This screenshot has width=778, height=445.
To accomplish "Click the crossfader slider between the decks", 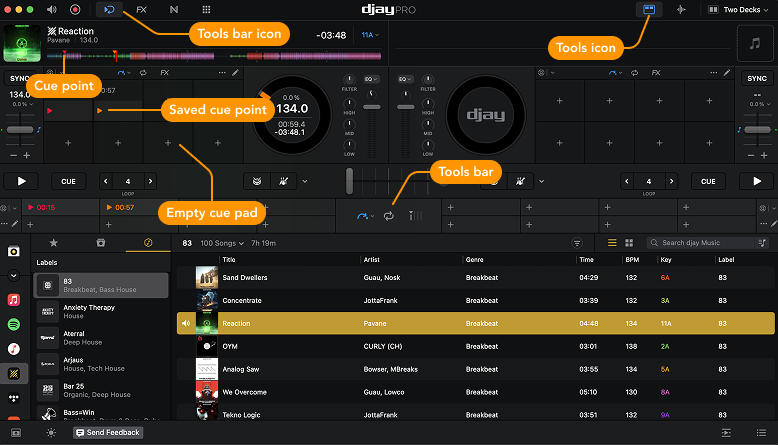I will pyautogui.click(x=349, y=181).
